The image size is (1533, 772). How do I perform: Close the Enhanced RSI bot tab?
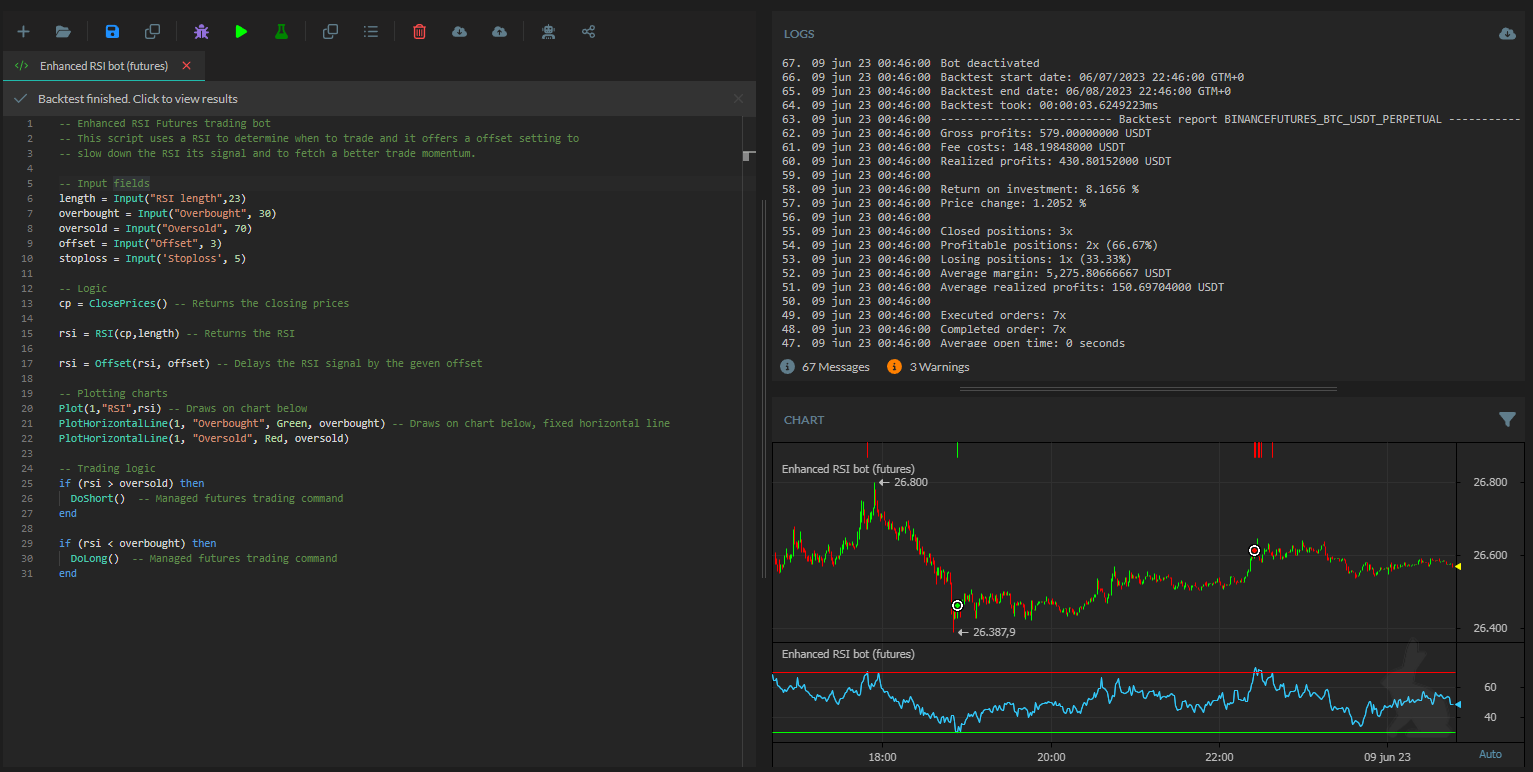pyautogui.click(x=184, y=65)
